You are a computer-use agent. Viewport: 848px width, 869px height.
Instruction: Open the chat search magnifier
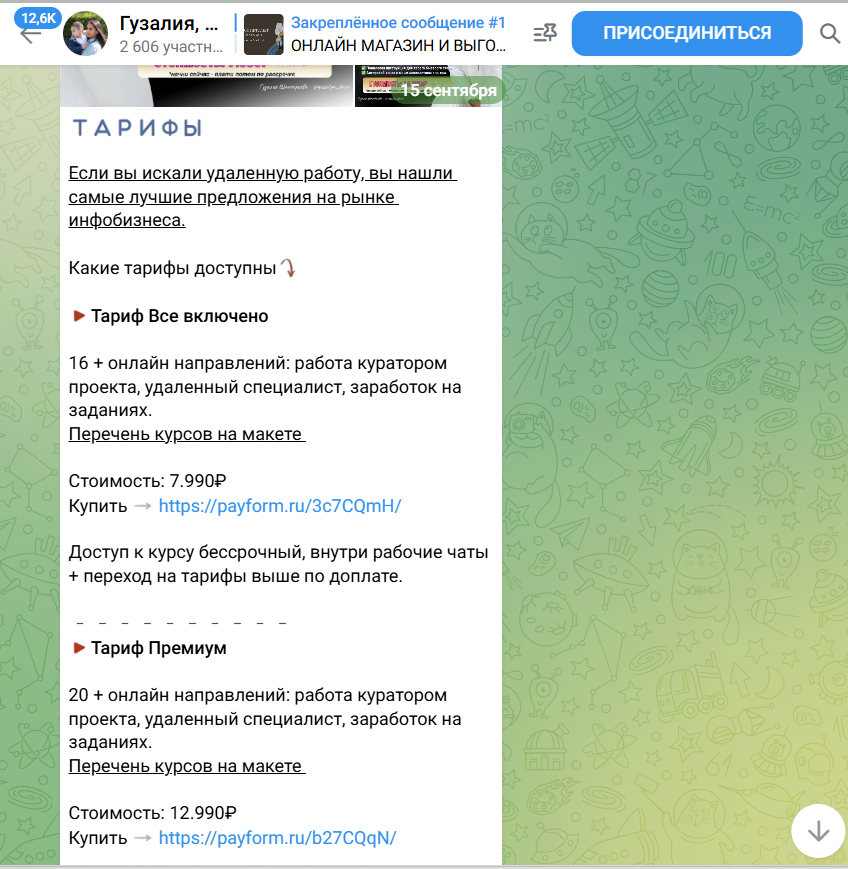coord(830,33)
